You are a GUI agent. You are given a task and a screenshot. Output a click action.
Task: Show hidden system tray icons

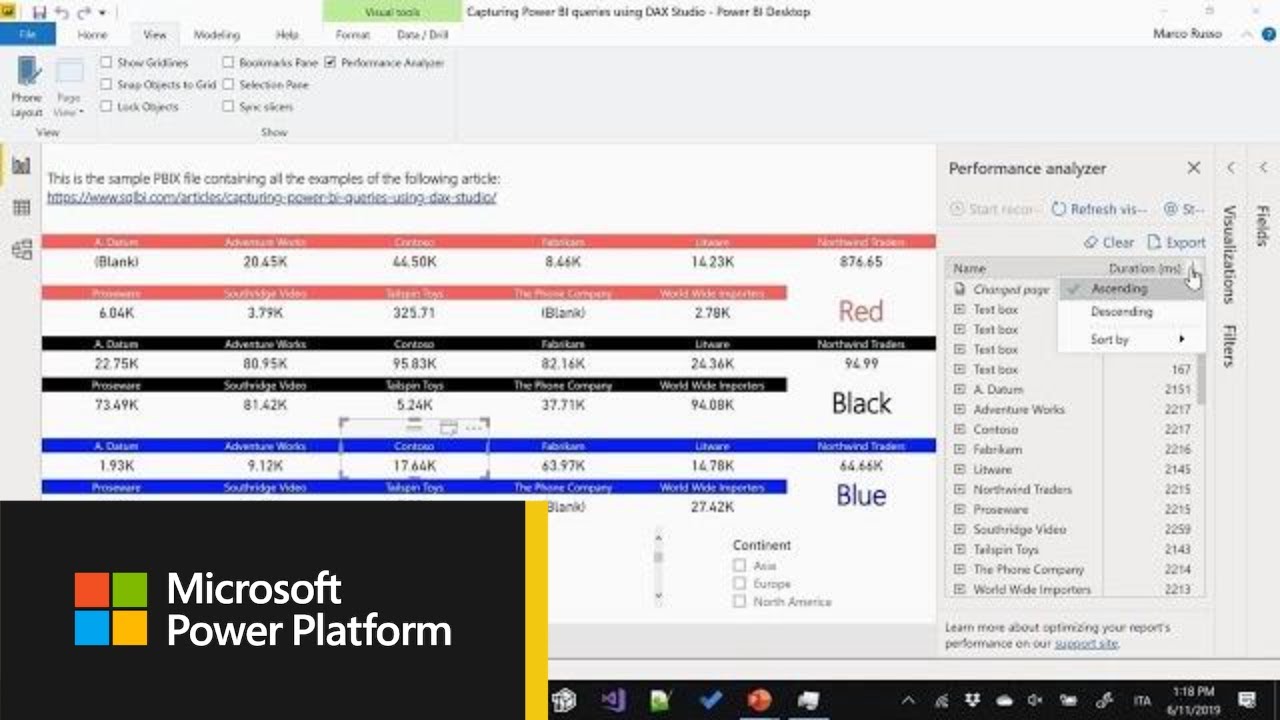[908, 700]
